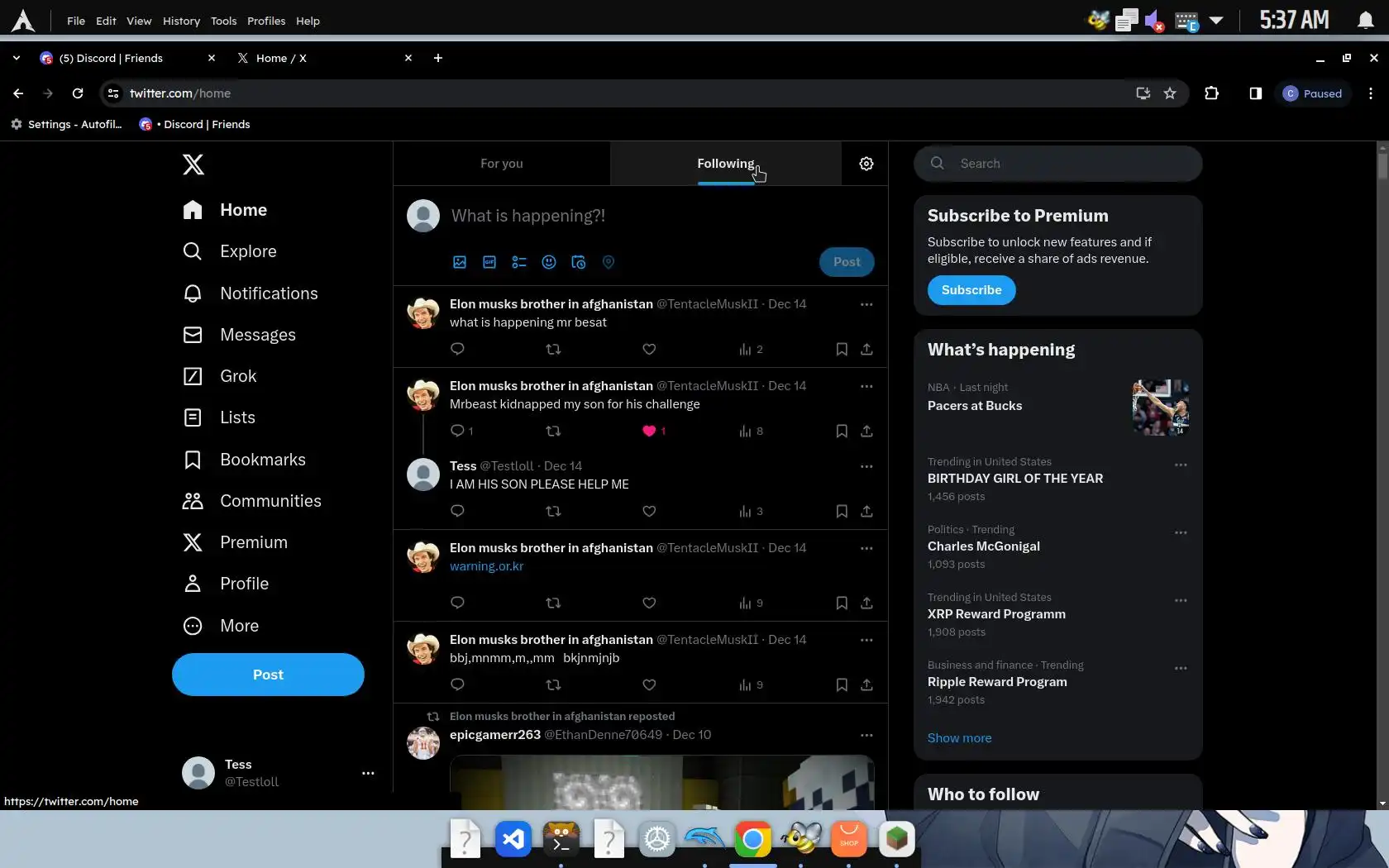Reply to 'what is happening mr besat' post

pos(457,349)
